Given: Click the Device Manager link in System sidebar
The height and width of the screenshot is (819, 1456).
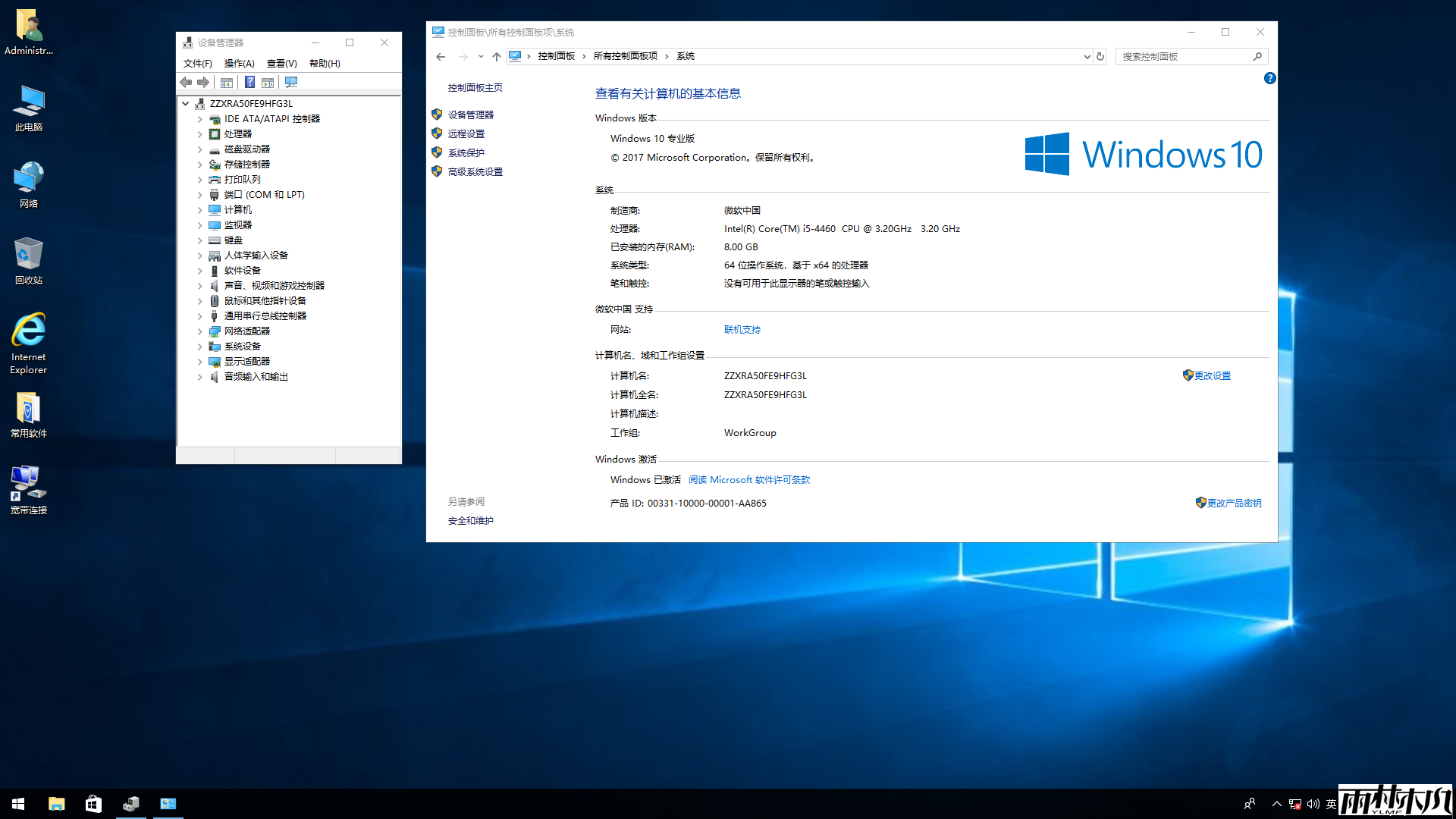Looking at the screenshot, I should (x=471, y=115).
